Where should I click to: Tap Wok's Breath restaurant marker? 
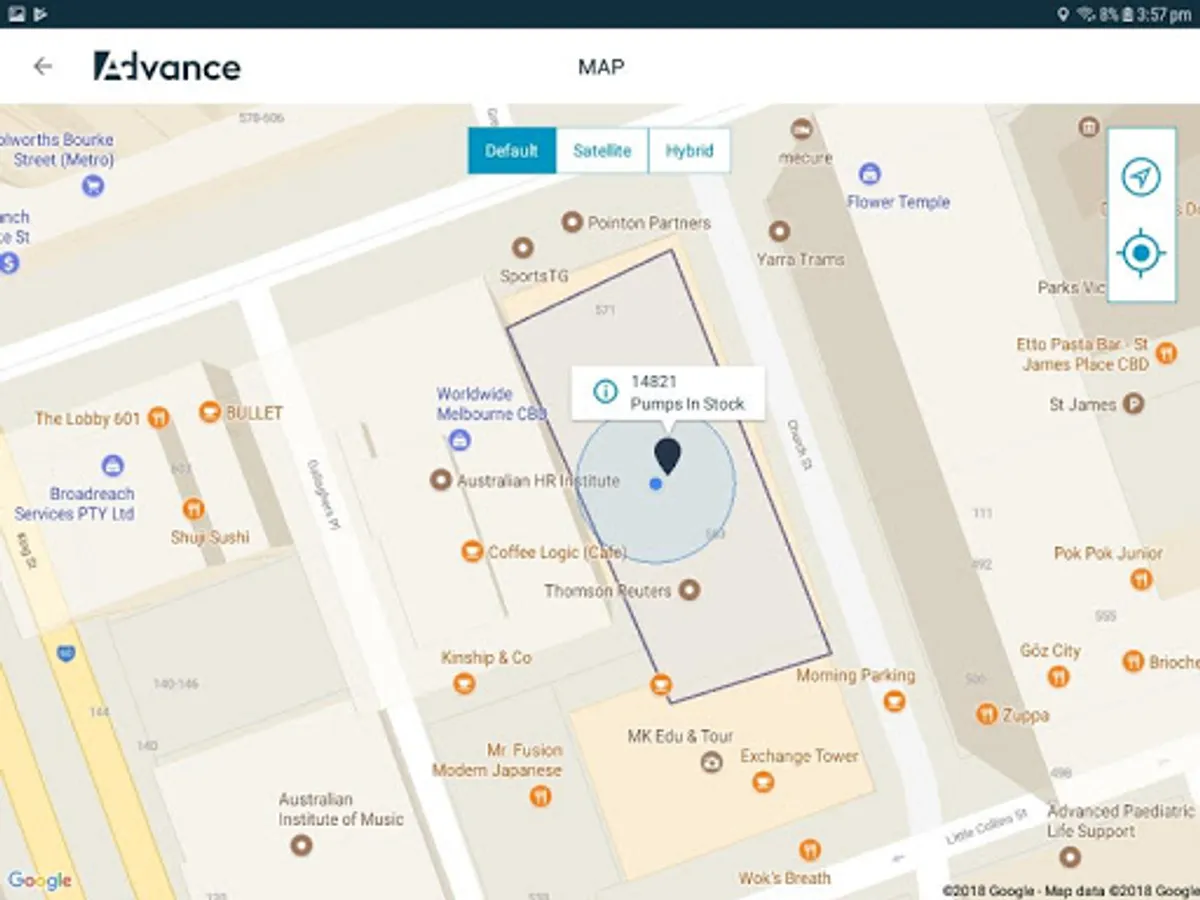810,850
